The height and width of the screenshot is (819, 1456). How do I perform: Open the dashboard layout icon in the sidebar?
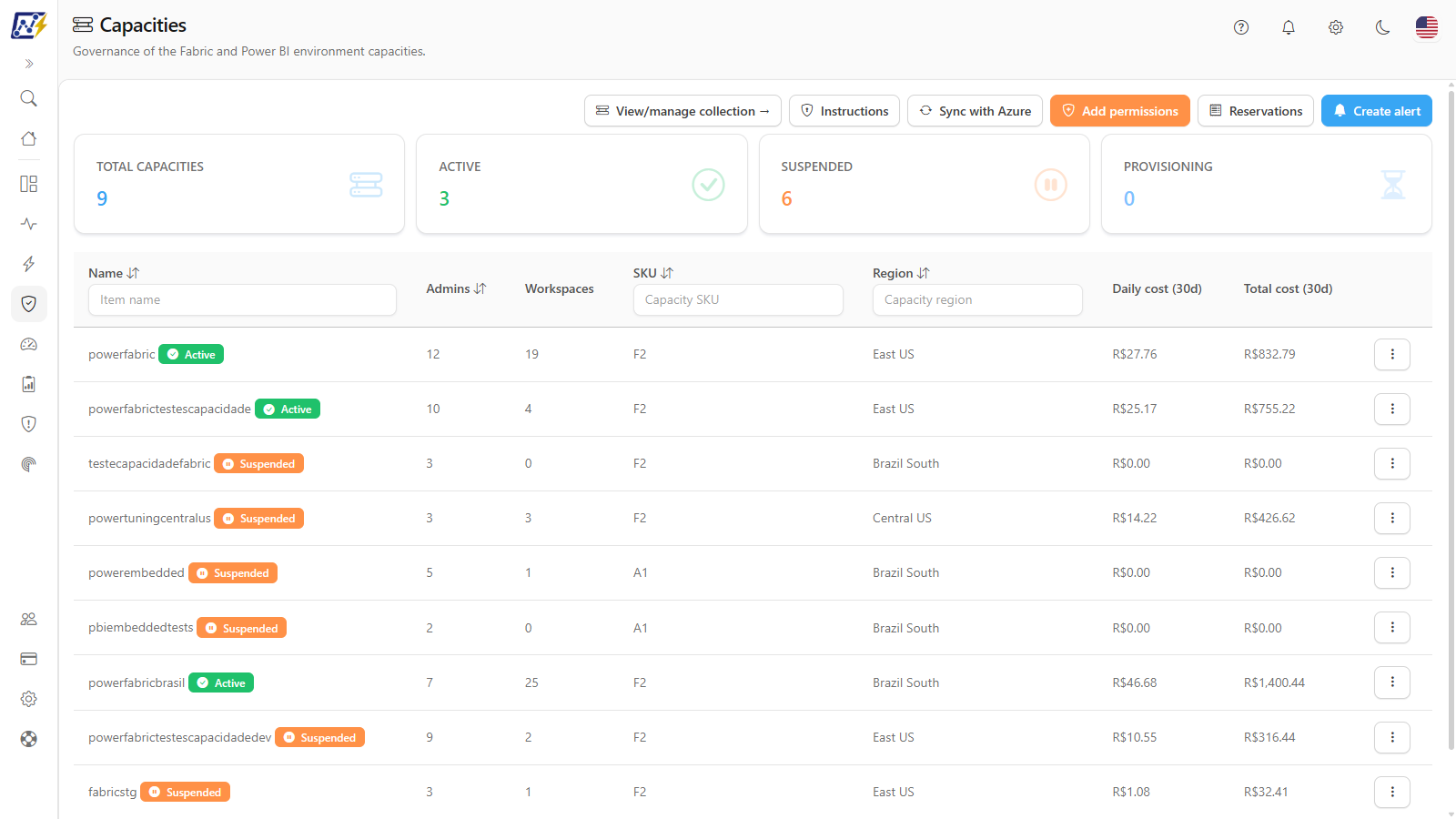tap(29, 184)
